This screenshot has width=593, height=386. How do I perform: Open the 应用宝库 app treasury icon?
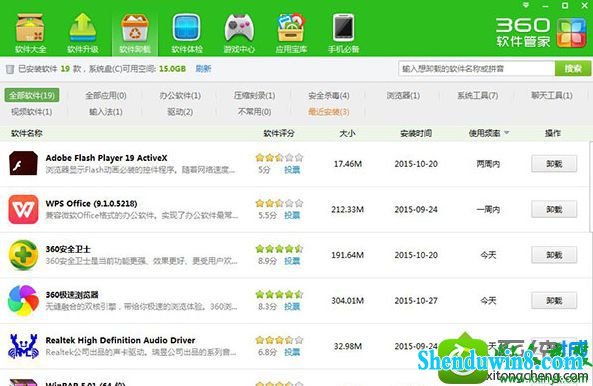coord(291,33)
